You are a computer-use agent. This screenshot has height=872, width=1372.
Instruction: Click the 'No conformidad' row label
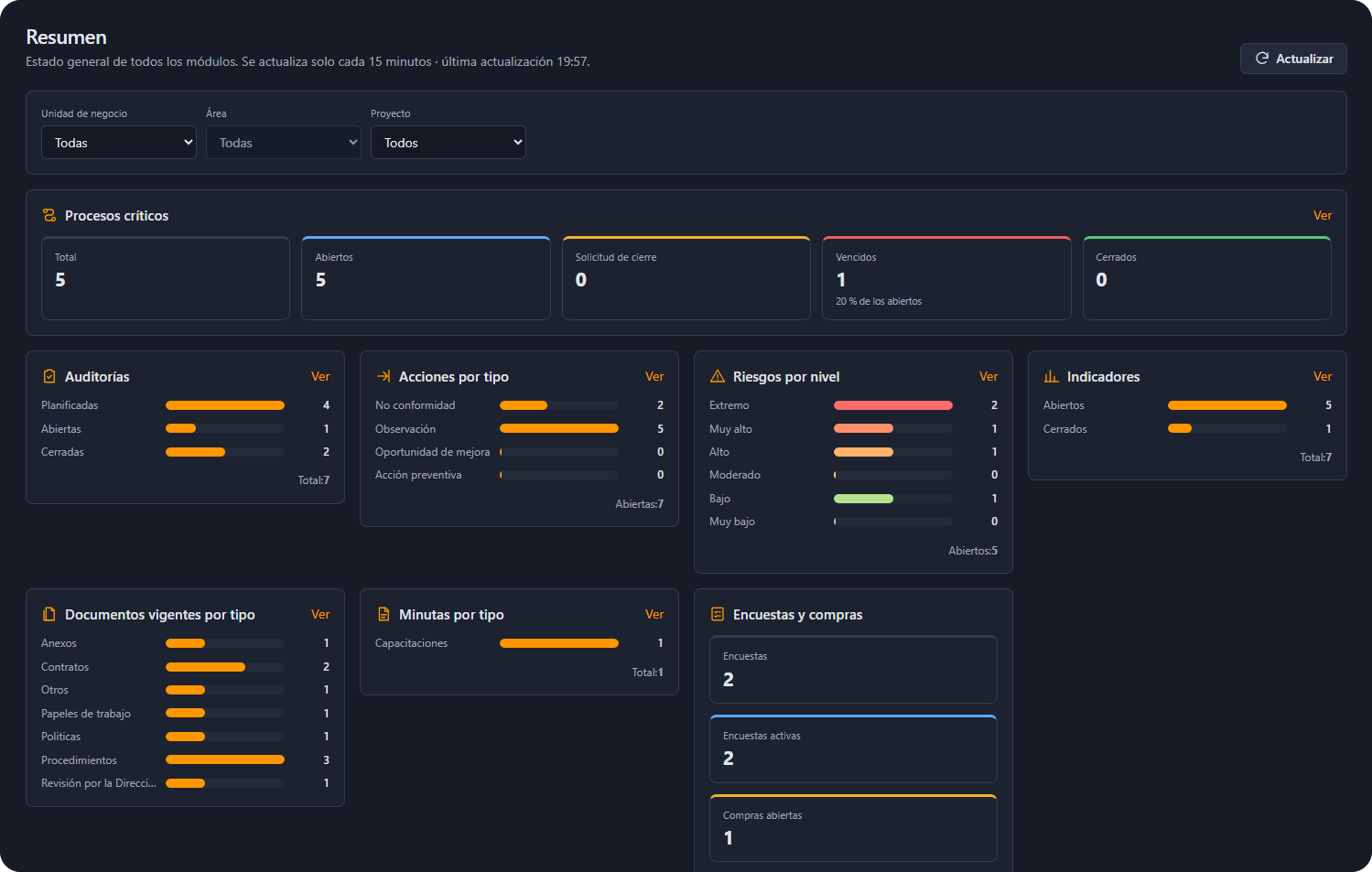415,405
